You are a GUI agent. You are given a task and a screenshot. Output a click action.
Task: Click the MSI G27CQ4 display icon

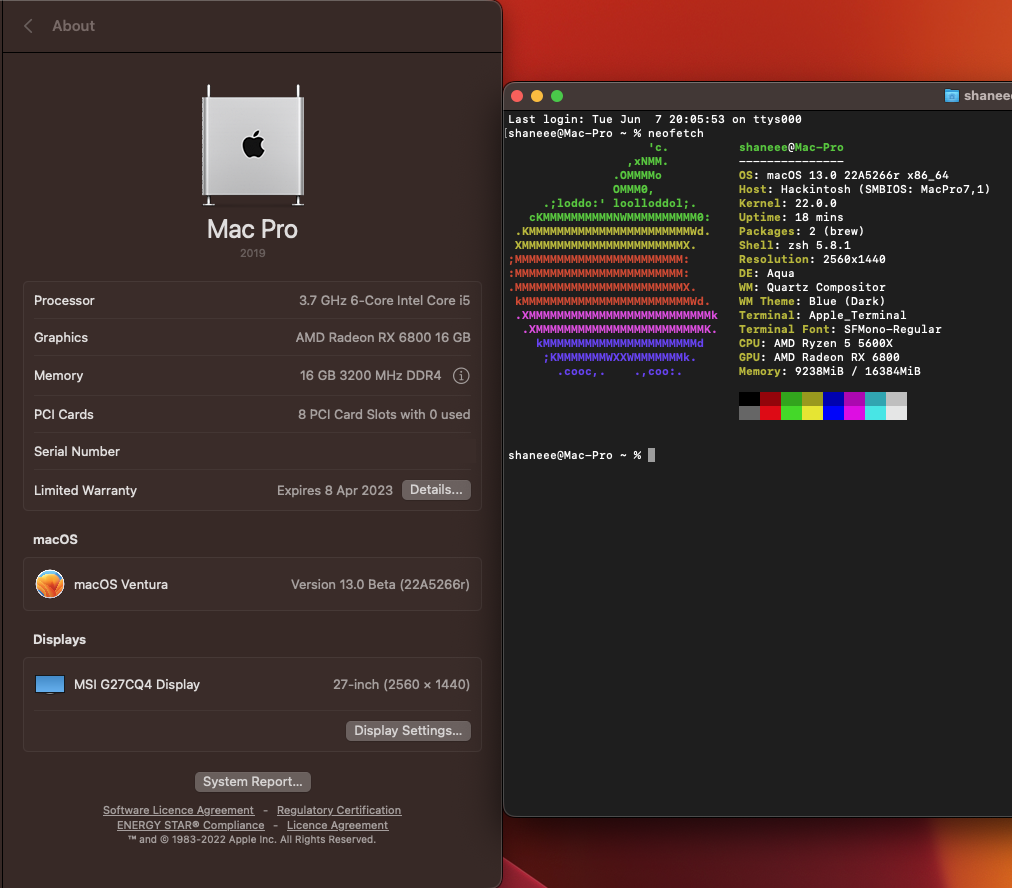tap(50, 685)
